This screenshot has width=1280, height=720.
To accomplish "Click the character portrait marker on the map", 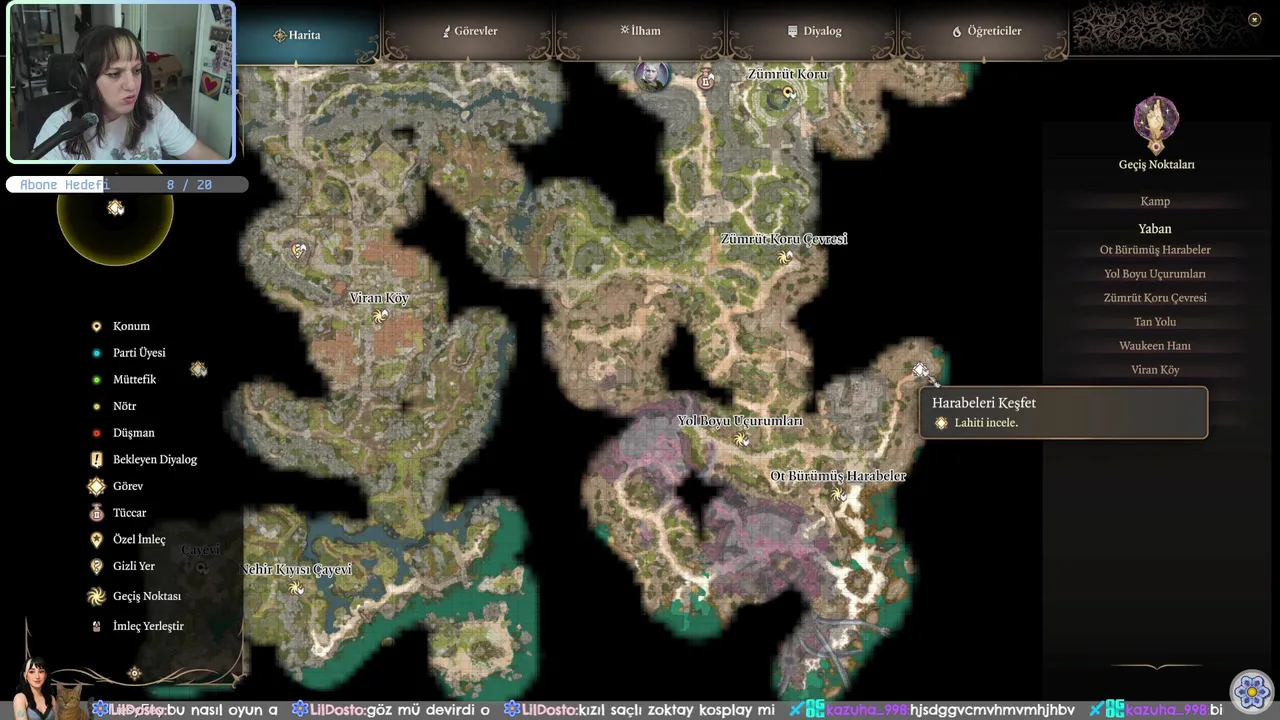I will (x=651, y=76).
